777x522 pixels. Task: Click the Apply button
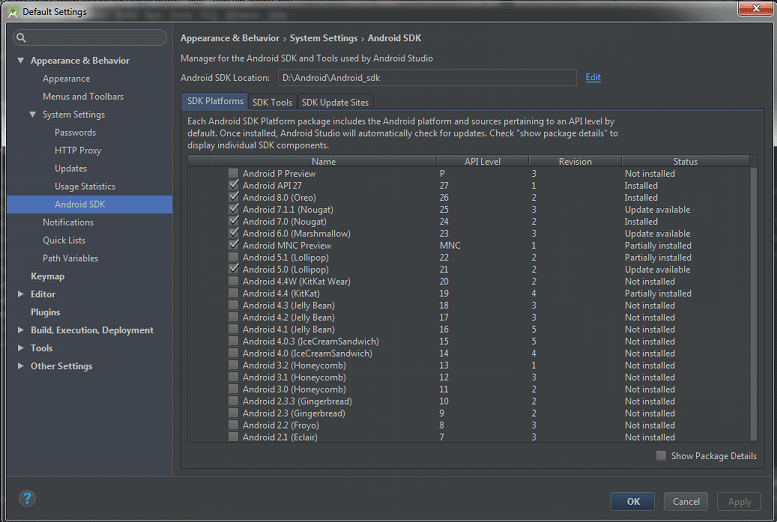point(739,501)
